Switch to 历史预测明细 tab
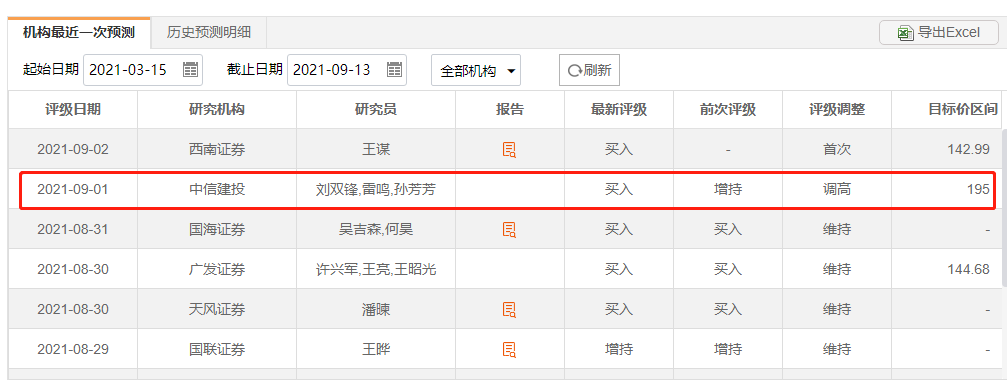This screenshot has width=1007, height=385. 209,32
